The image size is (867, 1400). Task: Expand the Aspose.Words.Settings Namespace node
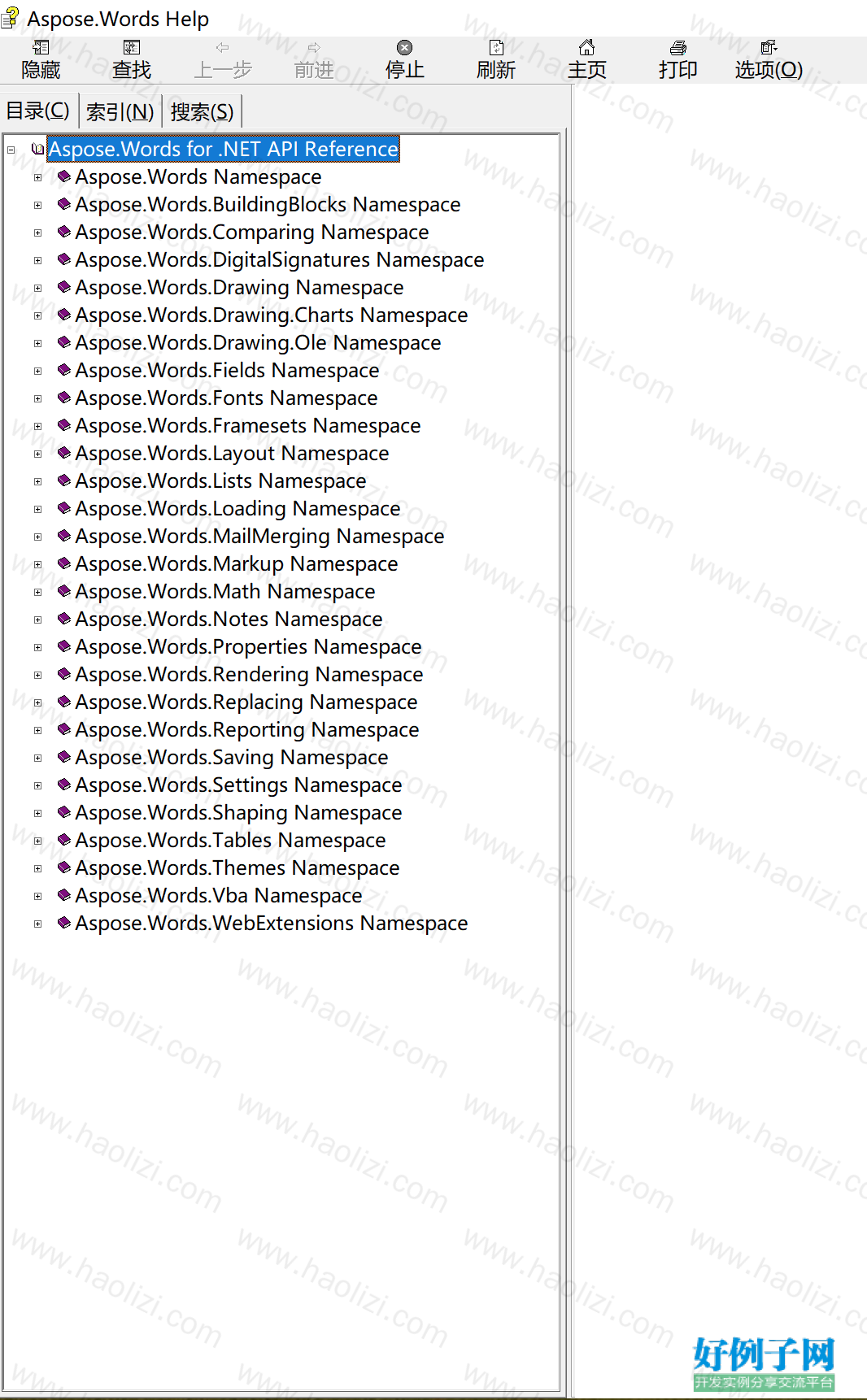coord(37,785)
